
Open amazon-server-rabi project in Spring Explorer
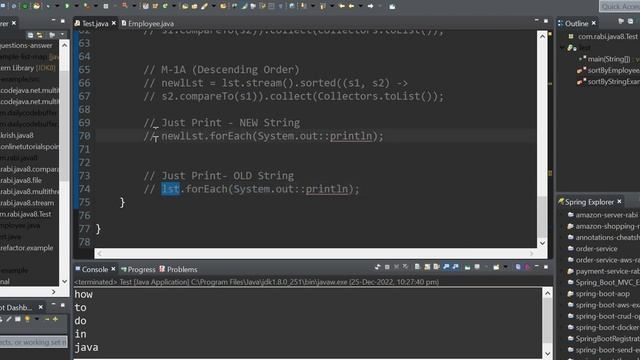[606, 215]
